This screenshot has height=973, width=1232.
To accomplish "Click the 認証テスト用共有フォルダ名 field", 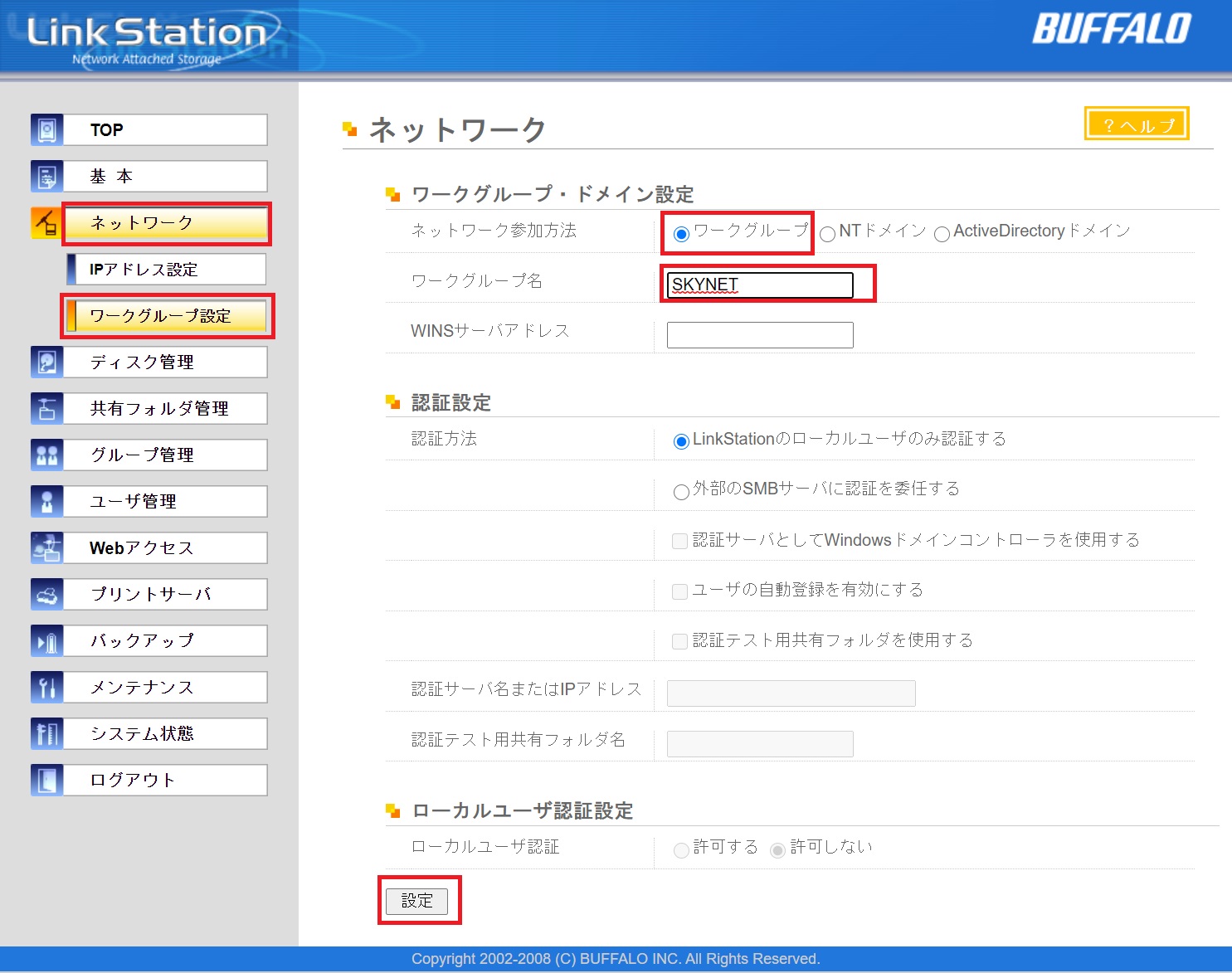I will (760, 744).
